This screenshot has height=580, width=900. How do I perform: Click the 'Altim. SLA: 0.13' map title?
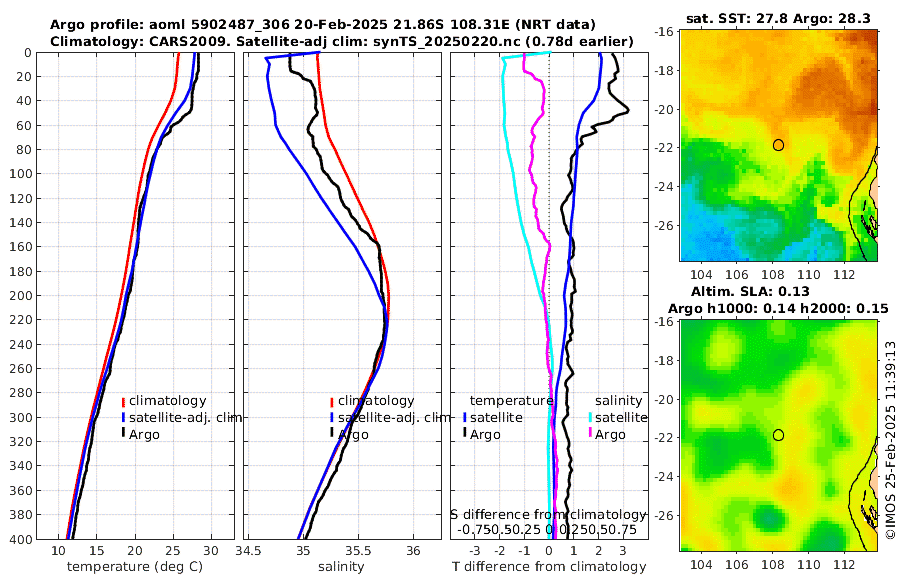coord(750,291)
